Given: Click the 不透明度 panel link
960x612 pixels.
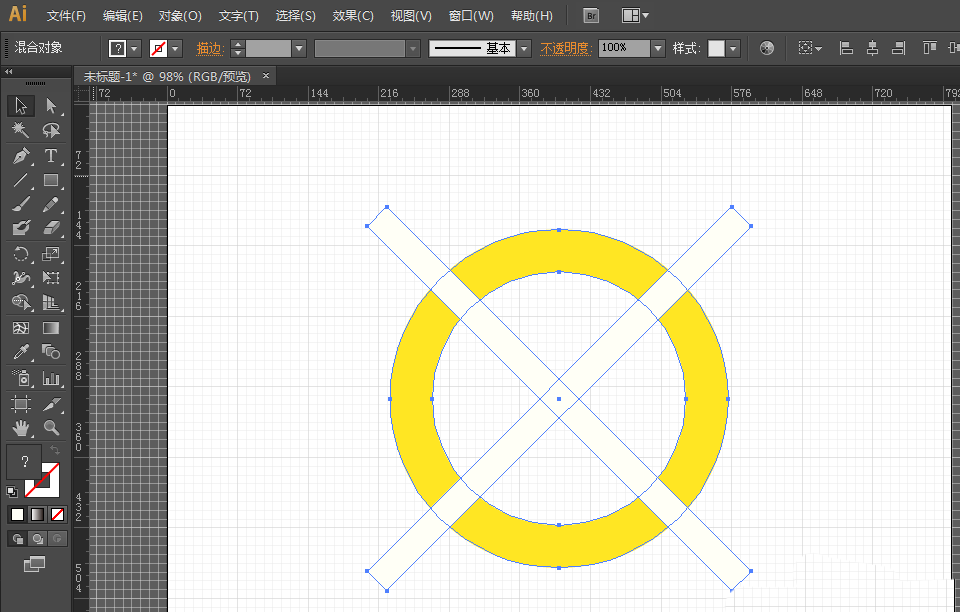Looking at the screenshot, I should coord(565,48).
